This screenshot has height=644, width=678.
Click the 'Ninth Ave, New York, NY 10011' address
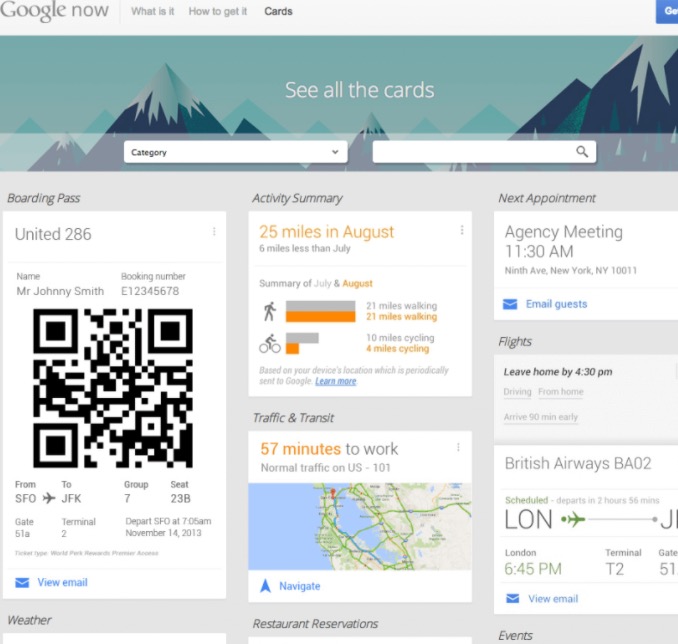571,271
